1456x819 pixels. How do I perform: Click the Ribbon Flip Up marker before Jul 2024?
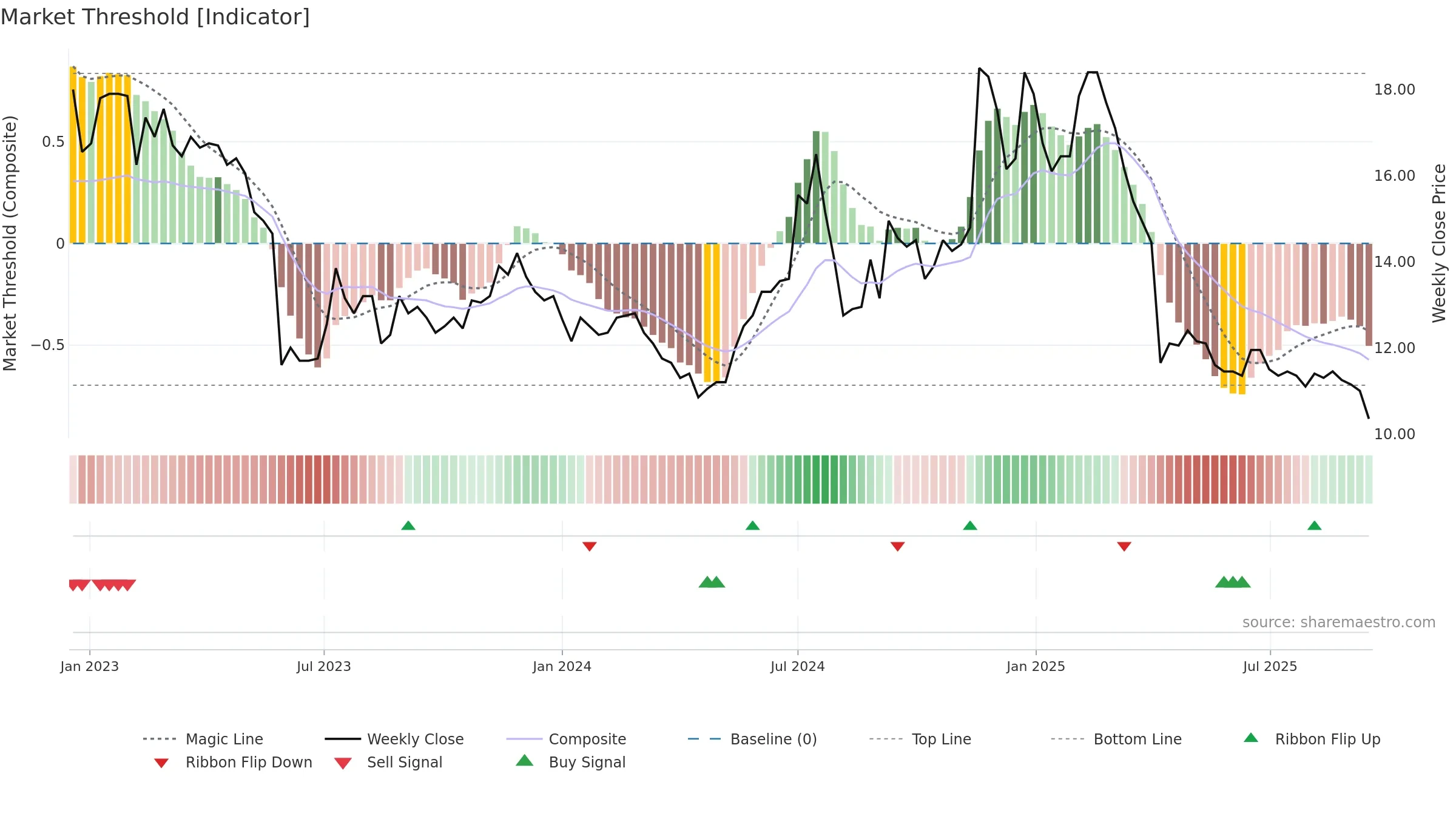click(753, 525)
